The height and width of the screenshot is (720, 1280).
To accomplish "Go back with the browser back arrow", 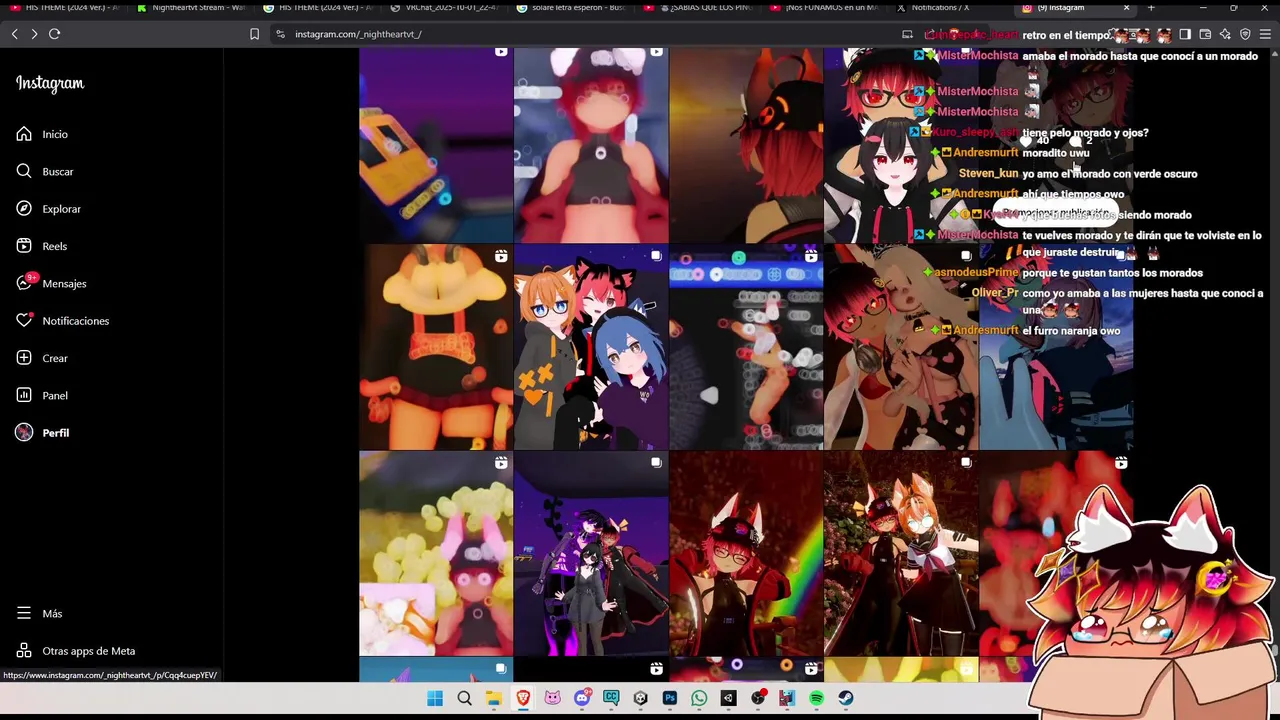I will [14, 34].
